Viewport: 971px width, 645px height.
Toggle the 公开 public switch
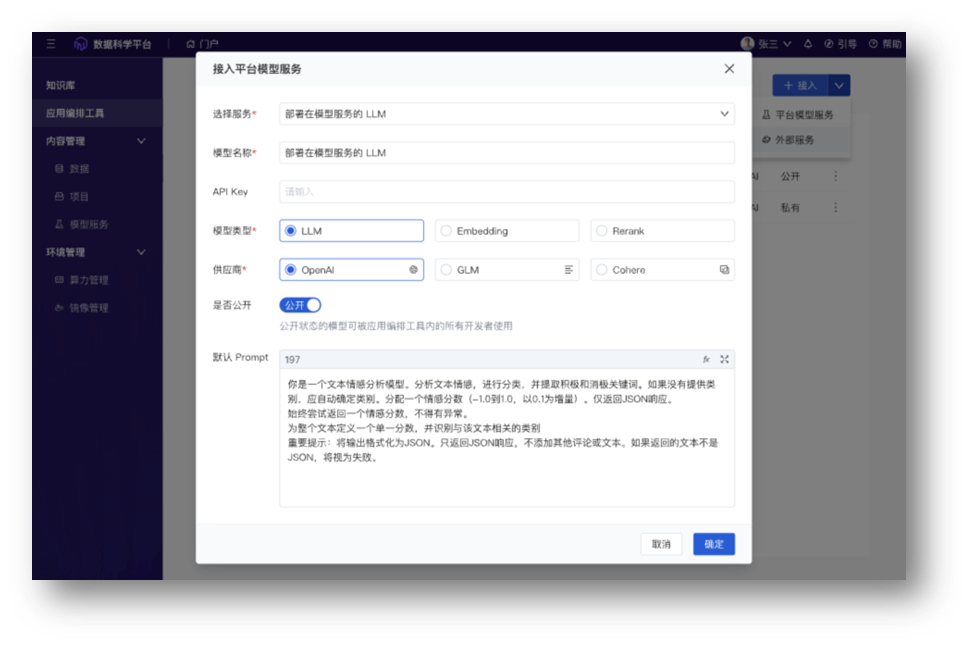[300, 305]
